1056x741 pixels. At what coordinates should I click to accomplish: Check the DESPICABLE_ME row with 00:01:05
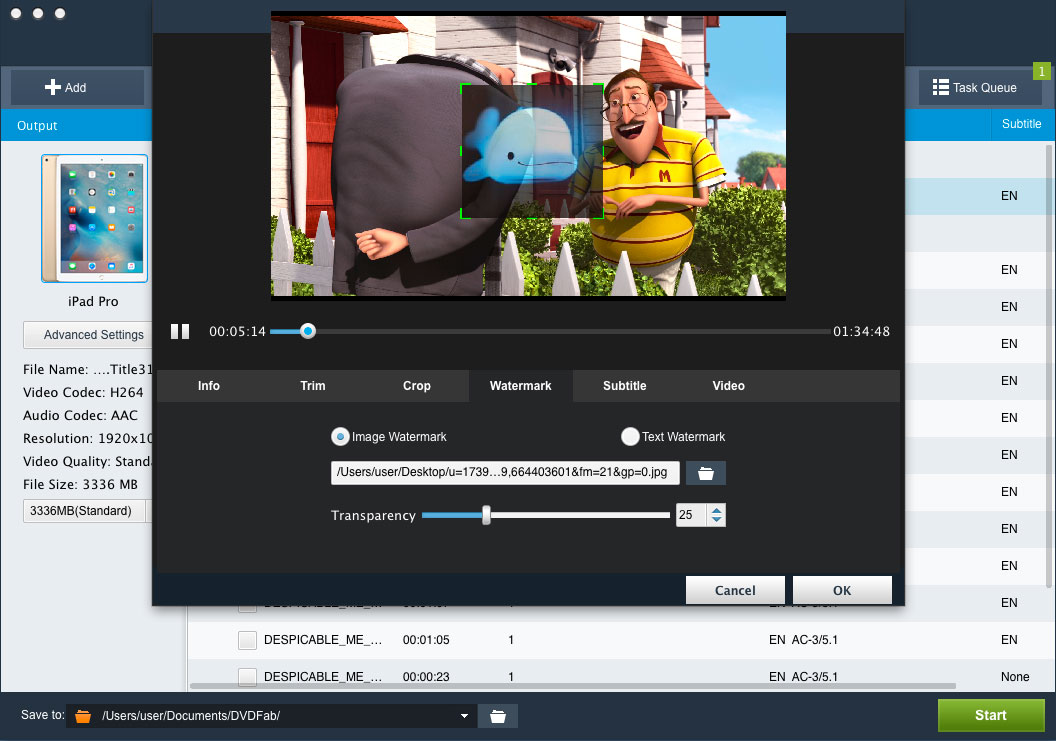point(247,640)
